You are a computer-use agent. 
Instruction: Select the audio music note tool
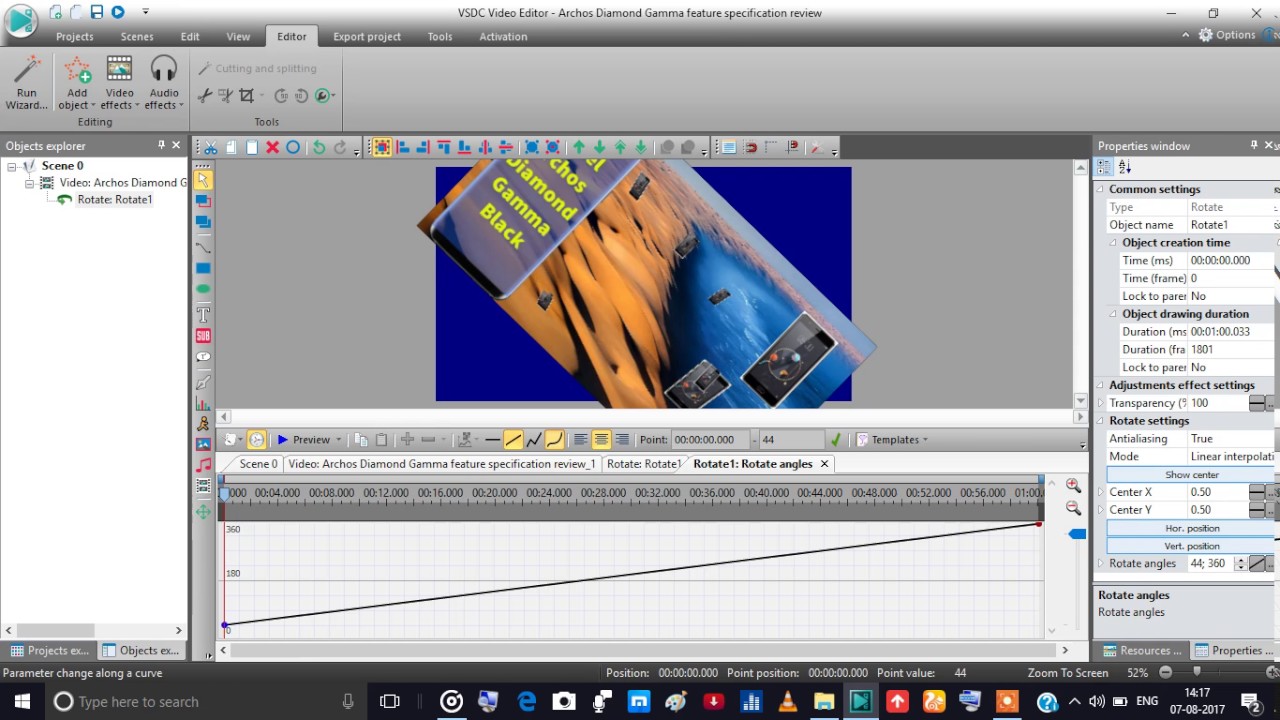(x=203, y=465)
